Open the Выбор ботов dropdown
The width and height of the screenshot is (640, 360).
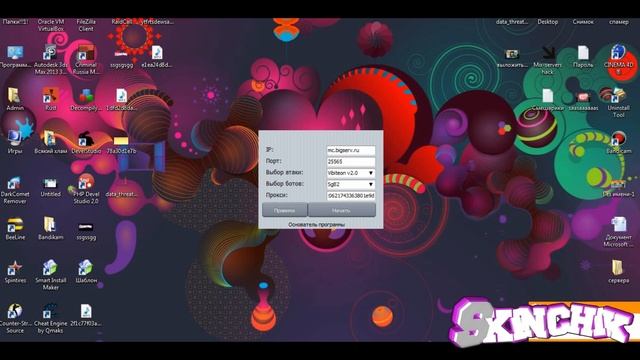(x=351, y=184)
